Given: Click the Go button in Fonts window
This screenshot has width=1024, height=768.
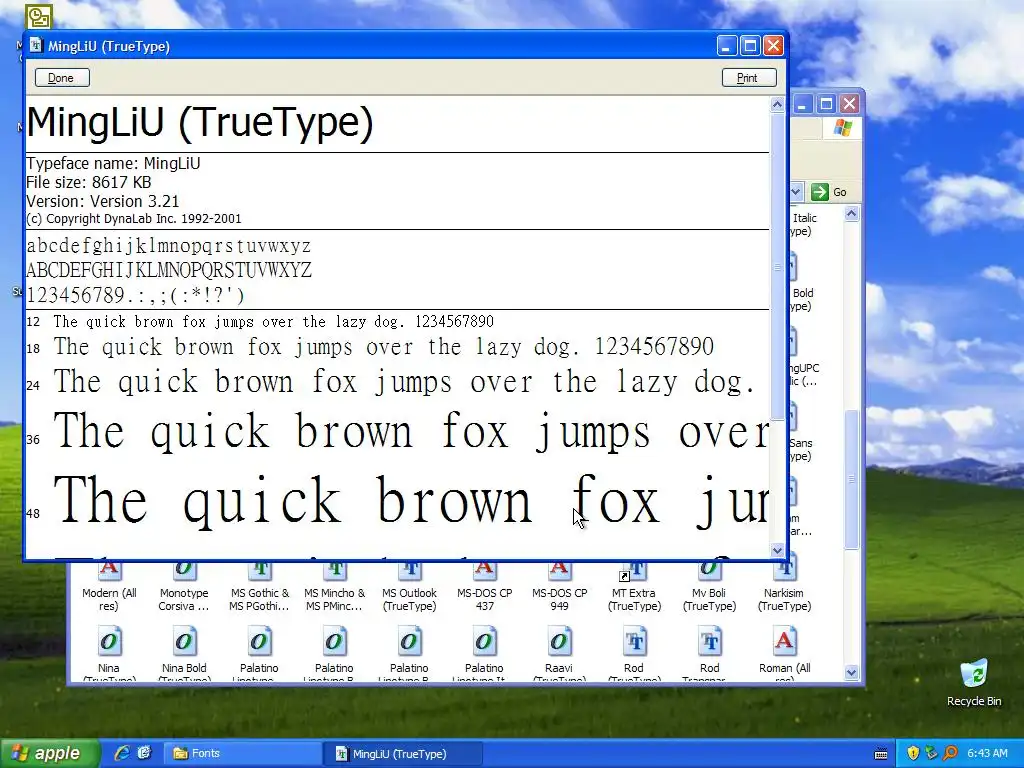Looking at the screenshot, I should pyautogui.click(x=829, y=192).
